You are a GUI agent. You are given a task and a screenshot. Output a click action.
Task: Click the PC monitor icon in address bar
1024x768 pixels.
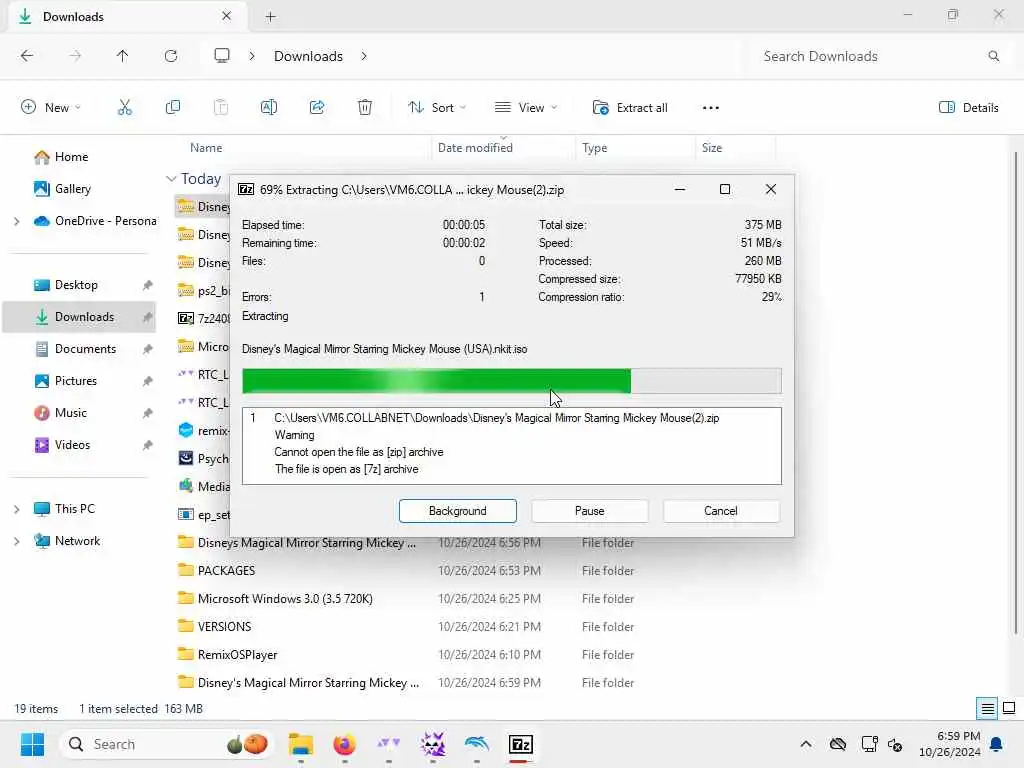tap(222, 56)
